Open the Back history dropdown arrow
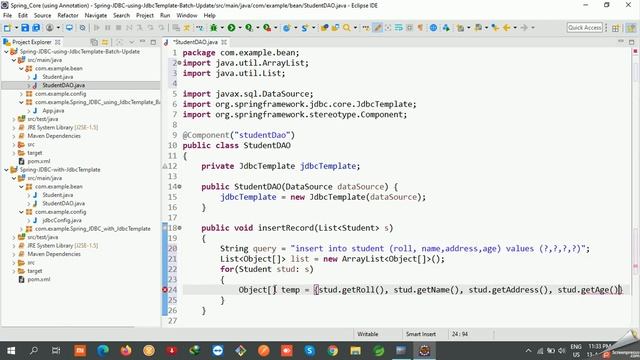Screen dimensions: 640x360 (x=515, y=28)
